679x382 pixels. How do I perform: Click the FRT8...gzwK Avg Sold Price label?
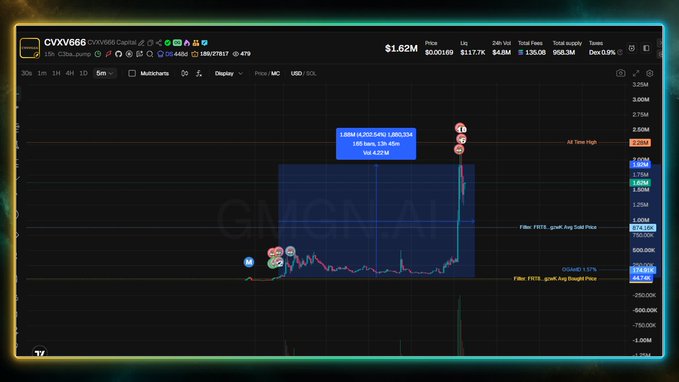558,227
